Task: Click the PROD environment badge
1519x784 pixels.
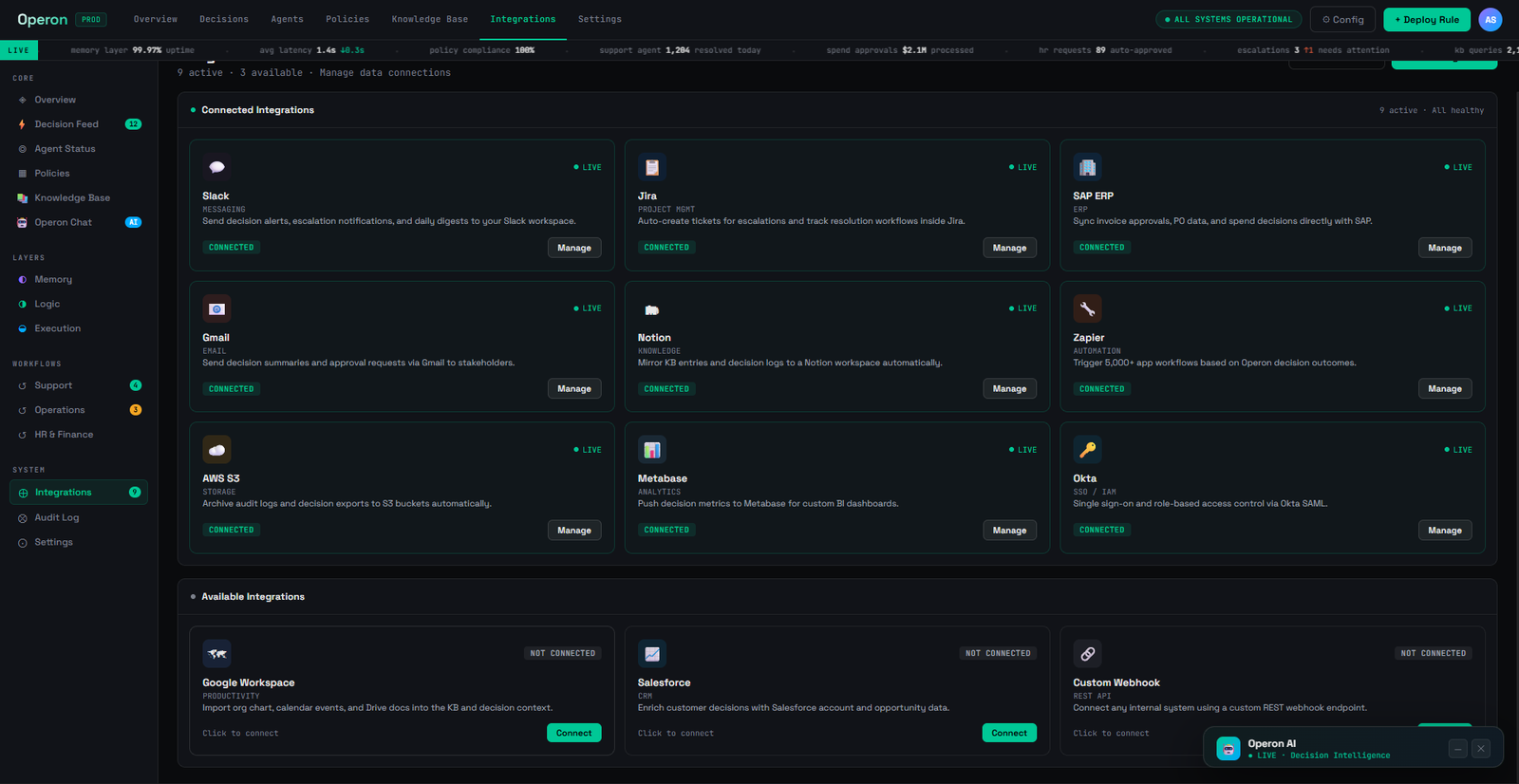Action: 91,19
